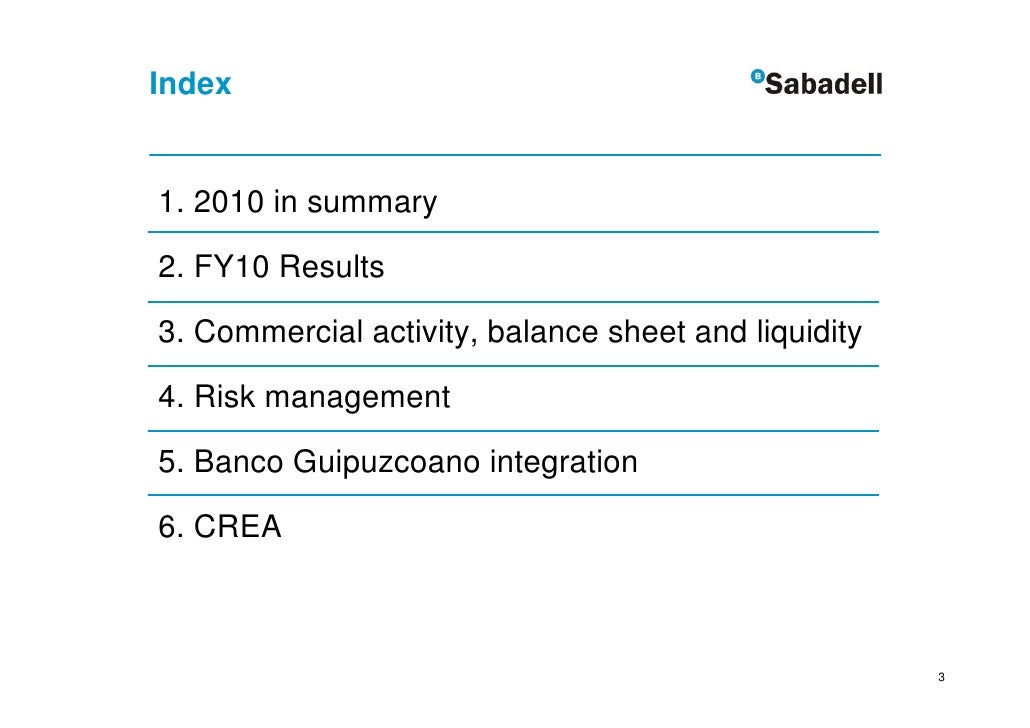This screenshot has height=728, width=1030.
Task: Open the Commercial activity, balance sheet entry
Action: (x=510, y=332)
